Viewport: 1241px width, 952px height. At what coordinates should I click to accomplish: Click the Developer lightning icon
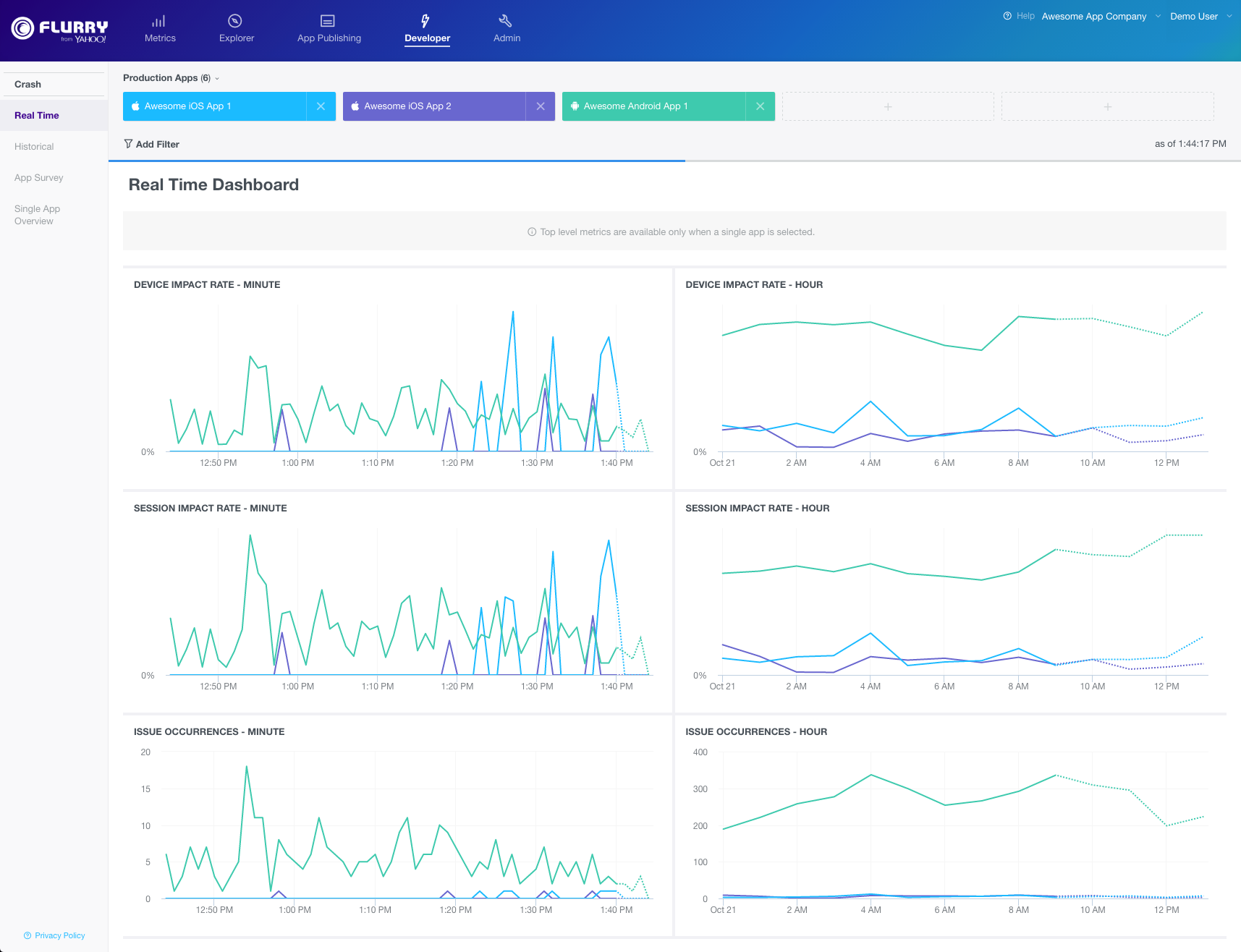click(x=425, y=21)
